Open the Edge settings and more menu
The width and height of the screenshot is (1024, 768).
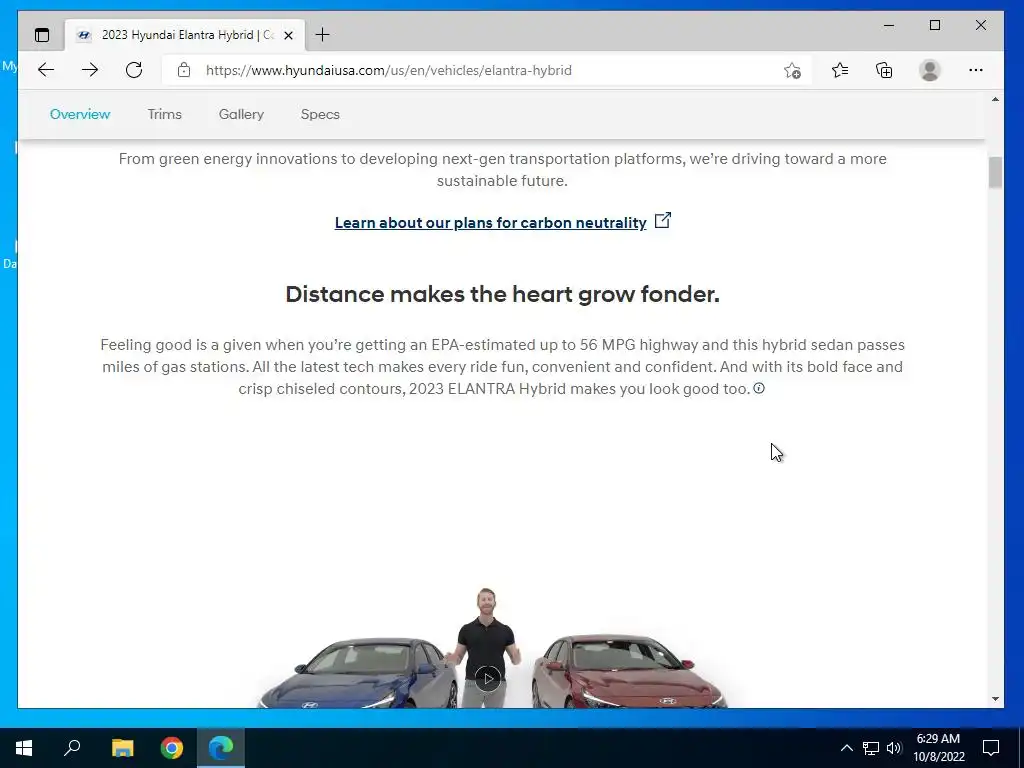pyautogui.click(x=976, y=70)
